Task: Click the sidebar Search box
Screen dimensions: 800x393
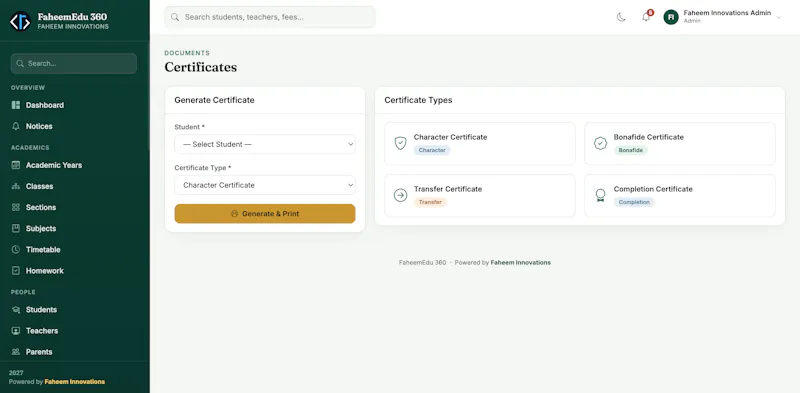Action: click(74, 64)
